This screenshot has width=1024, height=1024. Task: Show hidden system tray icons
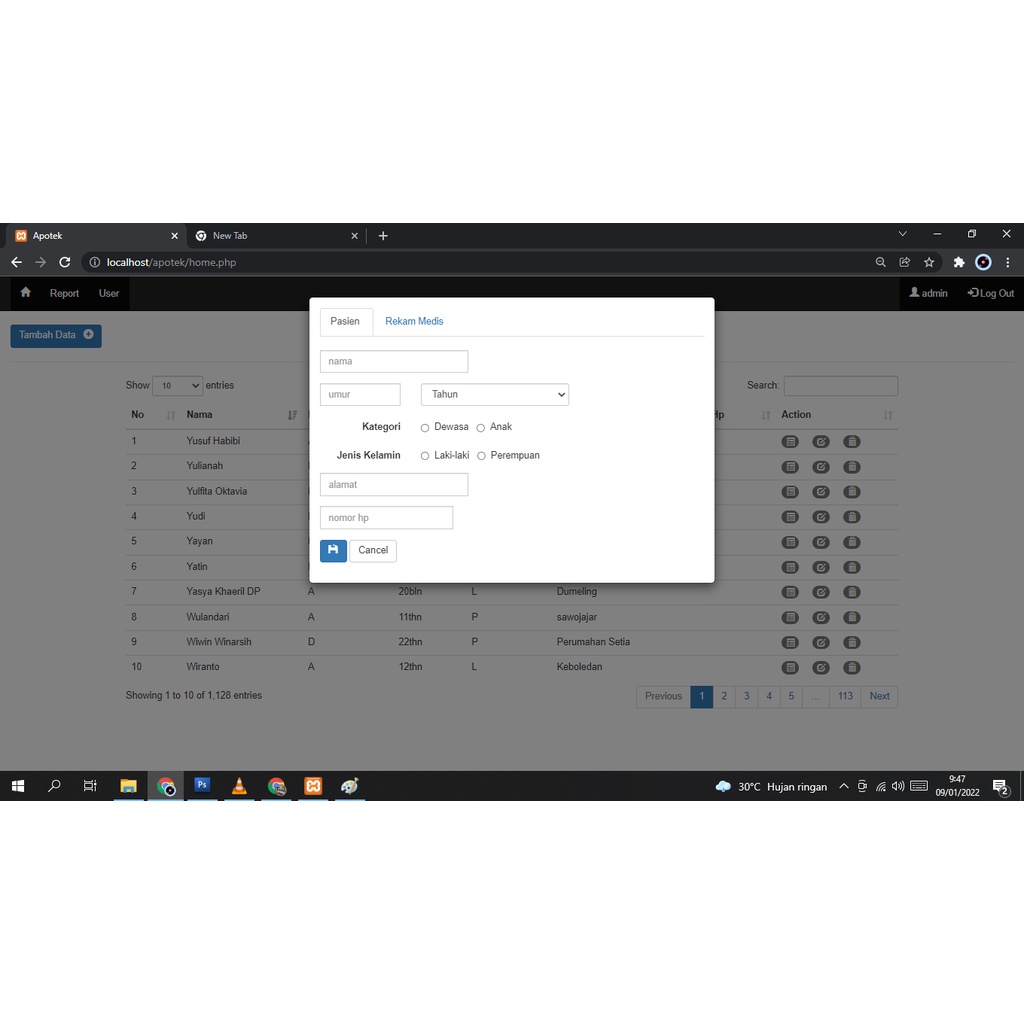[844, 786]
